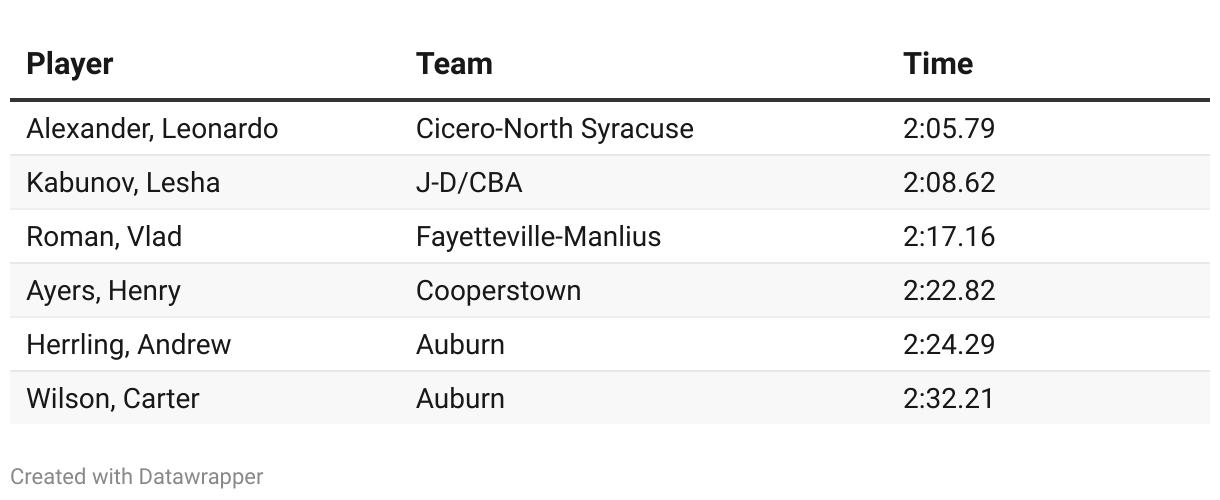
Task: Select the Kabunov, Lesha player cell
Action: (x=123, y=183)
